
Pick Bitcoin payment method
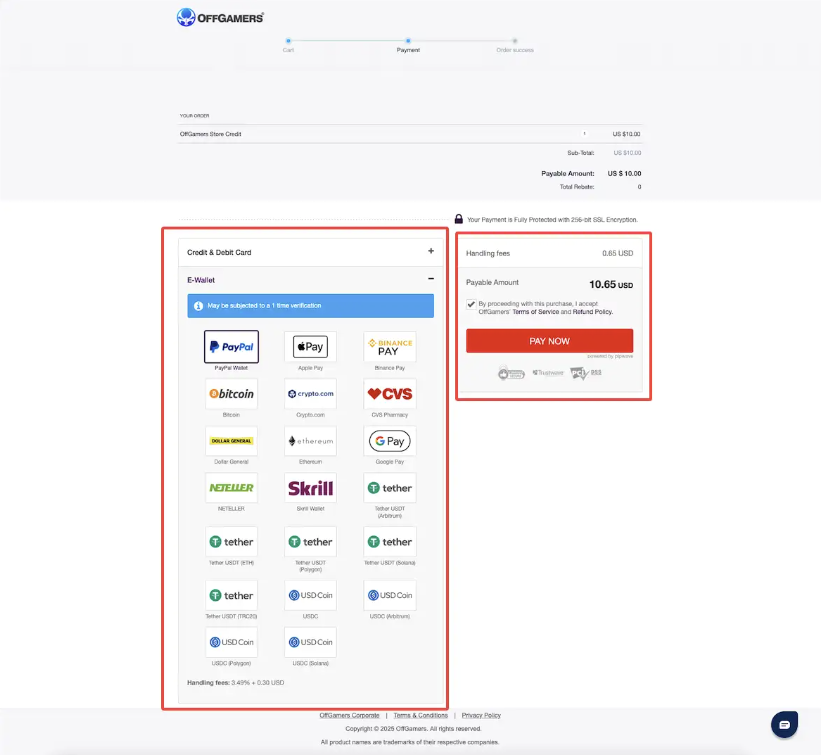(x=231, y=394)
